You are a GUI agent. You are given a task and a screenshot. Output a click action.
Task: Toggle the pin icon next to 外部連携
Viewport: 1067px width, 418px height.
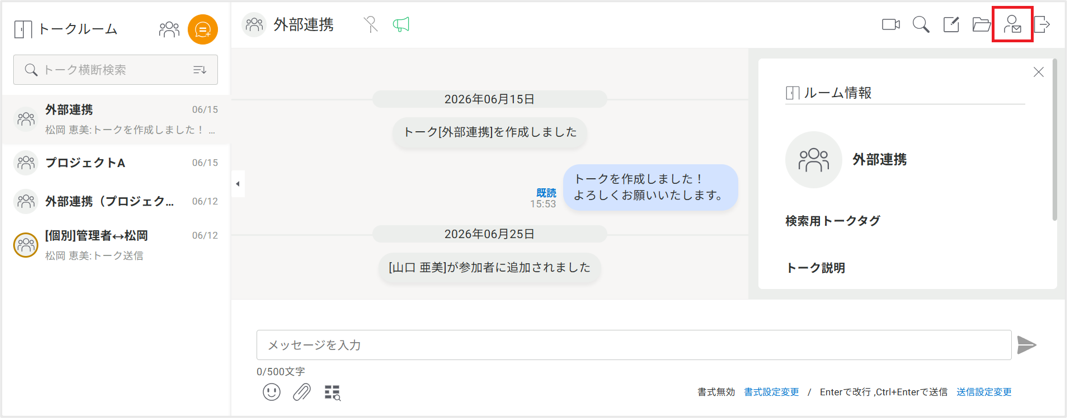point(370,25)
